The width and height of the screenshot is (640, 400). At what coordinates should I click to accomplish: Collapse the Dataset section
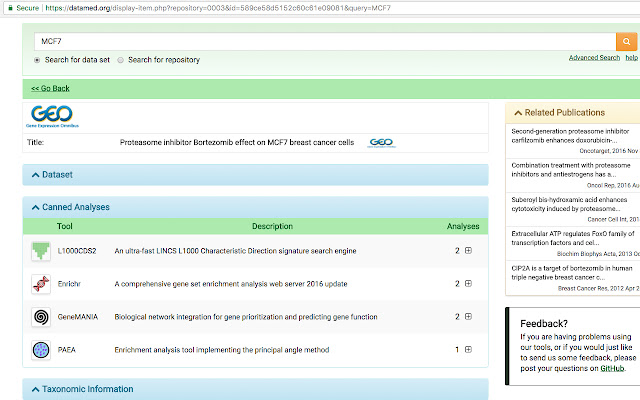tap(36, 175)
